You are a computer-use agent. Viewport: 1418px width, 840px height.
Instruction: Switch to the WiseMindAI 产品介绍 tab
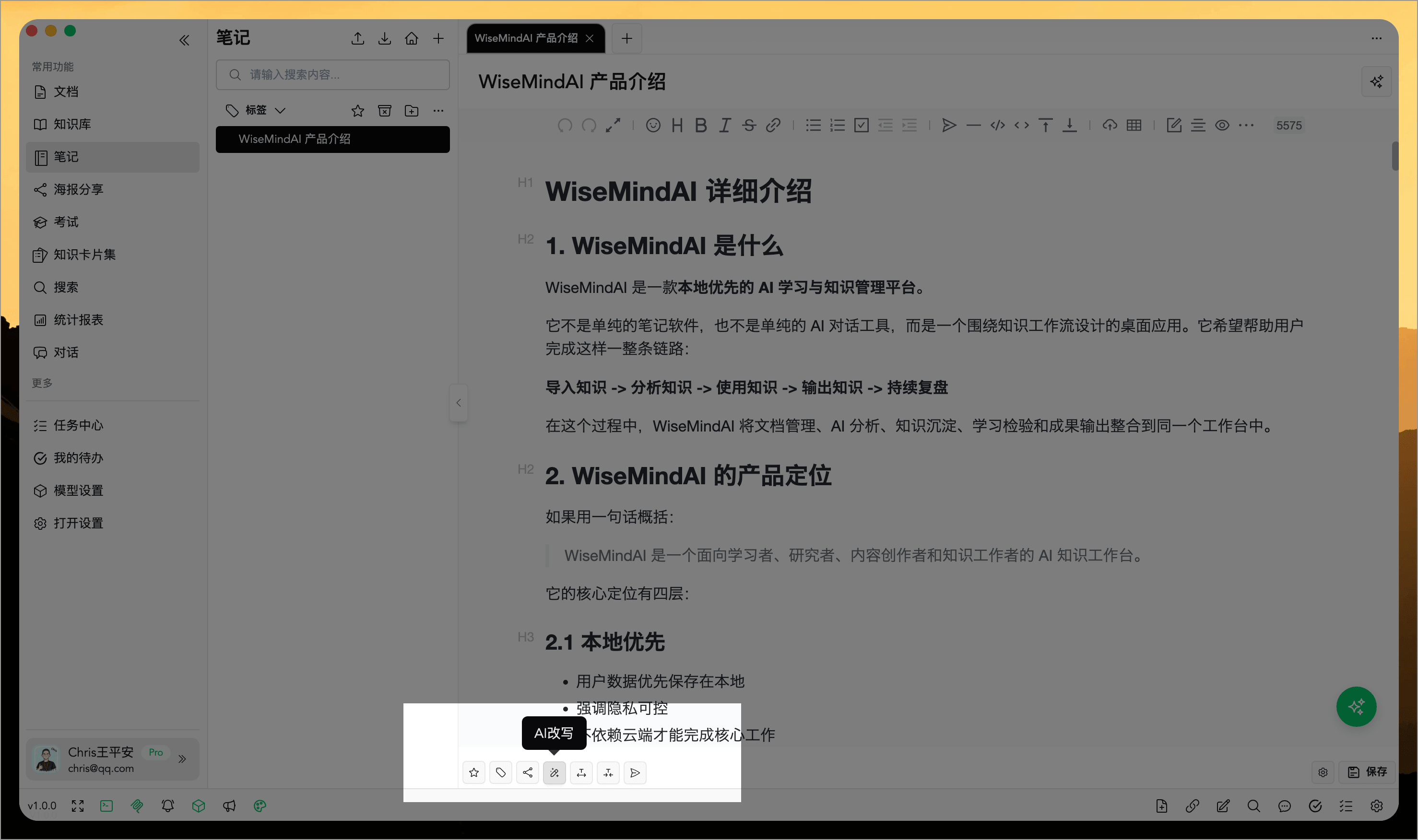click(x=528, y=38)
